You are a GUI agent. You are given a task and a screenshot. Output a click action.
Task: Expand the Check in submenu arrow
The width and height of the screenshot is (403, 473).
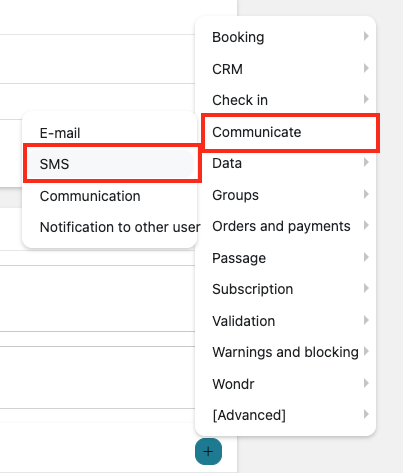[366, 99]
